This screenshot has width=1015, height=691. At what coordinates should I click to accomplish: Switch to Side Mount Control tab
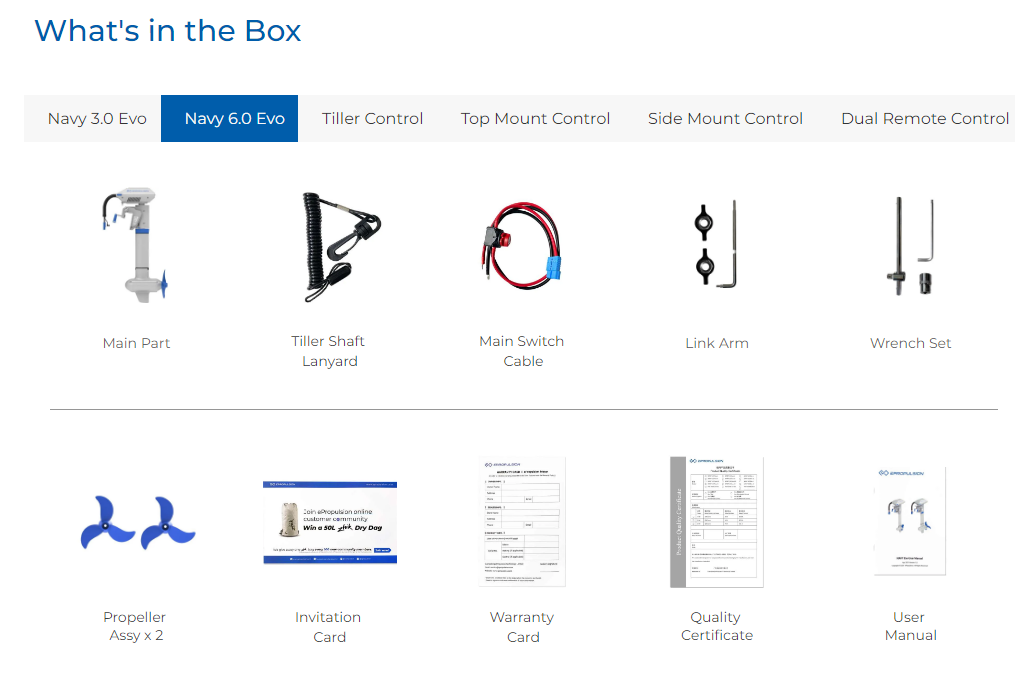[x=725, y=119]
